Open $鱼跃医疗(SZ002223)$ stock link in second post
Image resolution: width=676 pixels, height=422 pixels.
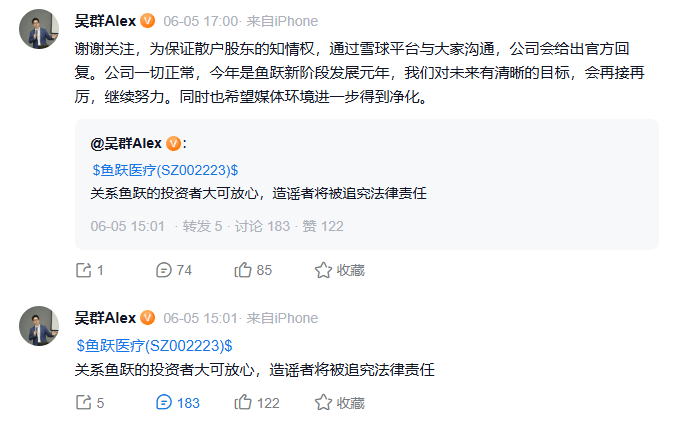(154, 345)
